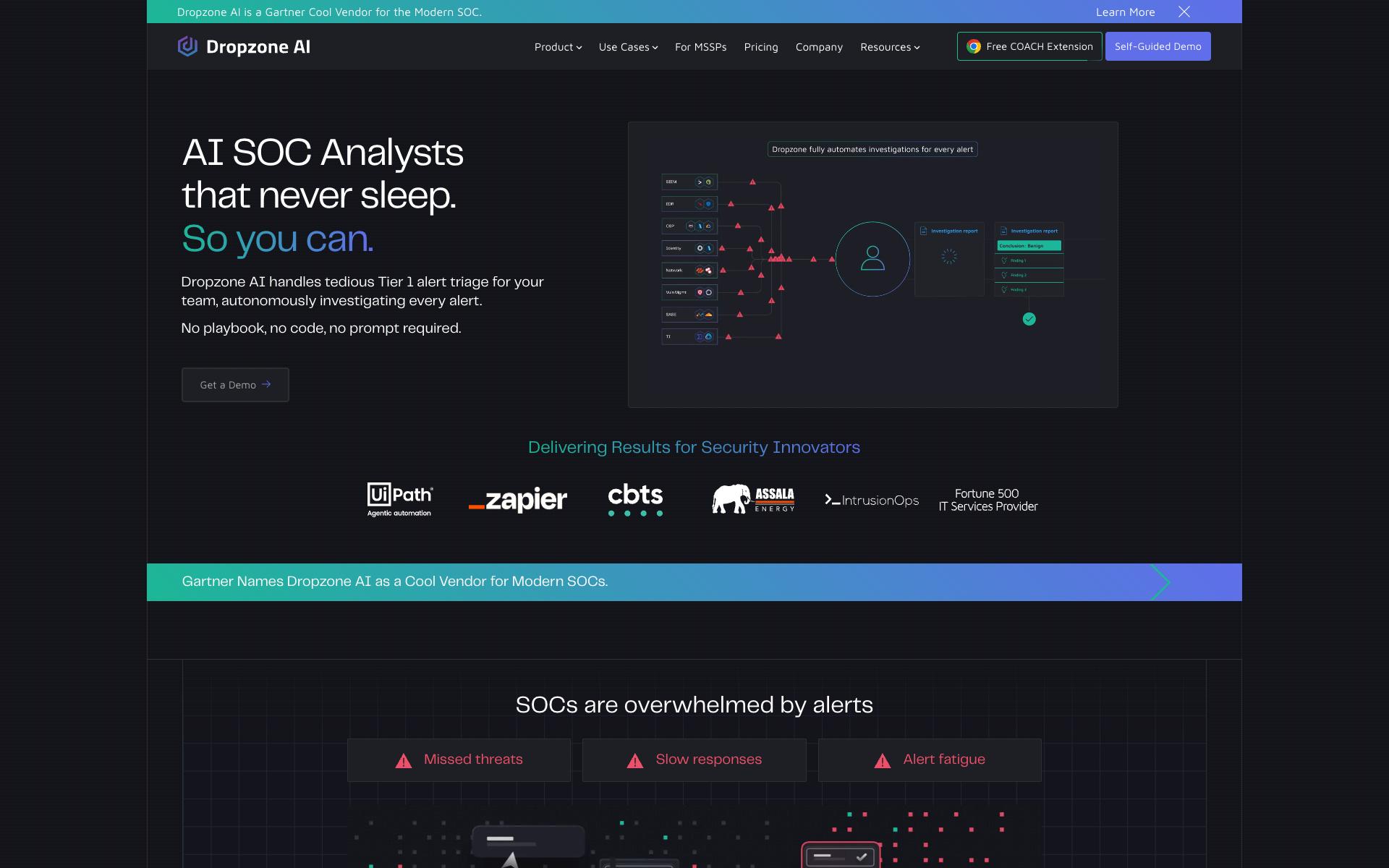Image resolution: width=1389 pixels, height=868 pixels.
Task: Click the arrow icon in Get a Demo
Action: (266, 384)
